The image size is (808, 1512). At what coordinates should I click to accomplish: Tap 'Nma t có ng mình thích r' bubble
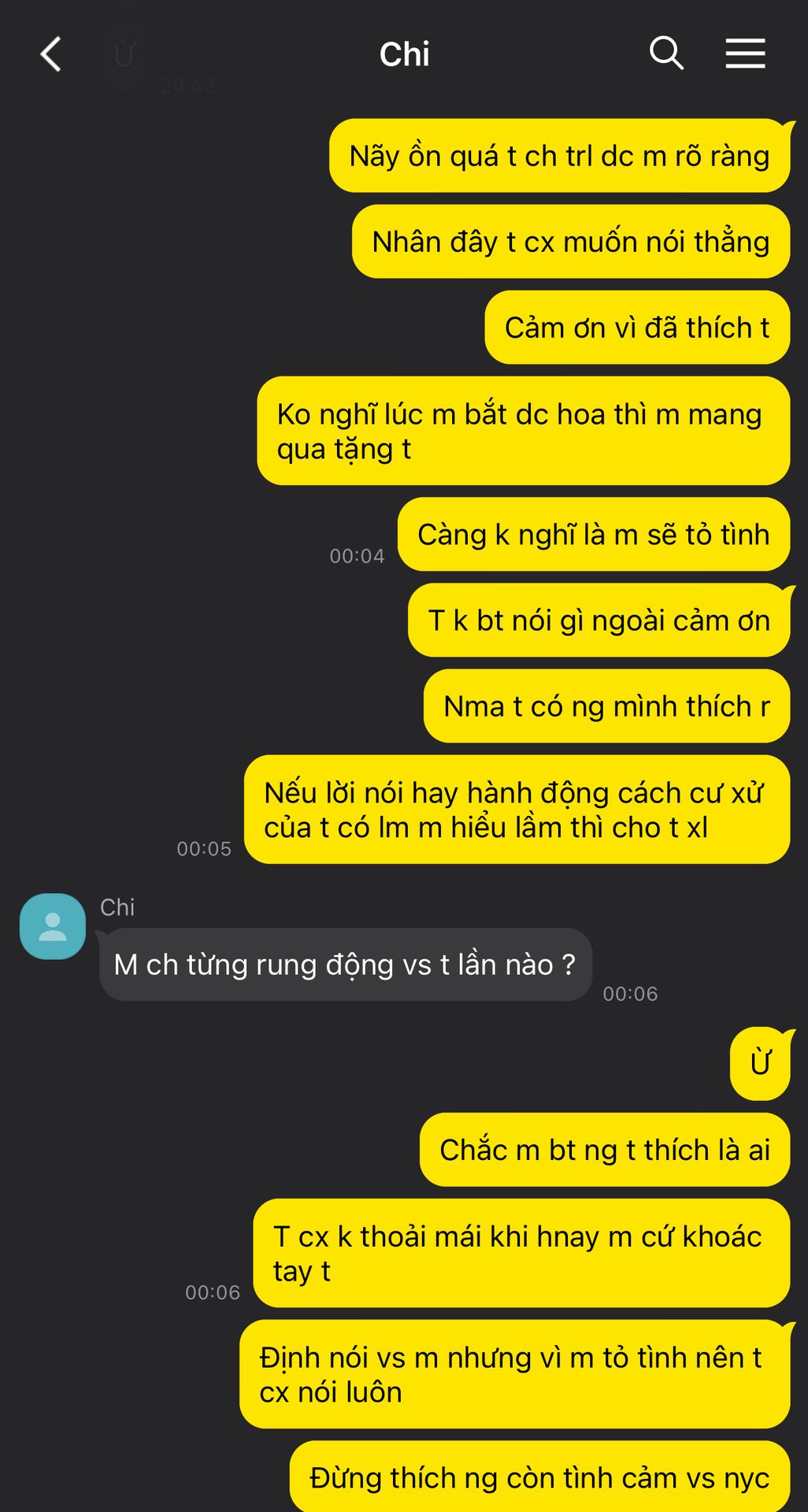(606, 706)
